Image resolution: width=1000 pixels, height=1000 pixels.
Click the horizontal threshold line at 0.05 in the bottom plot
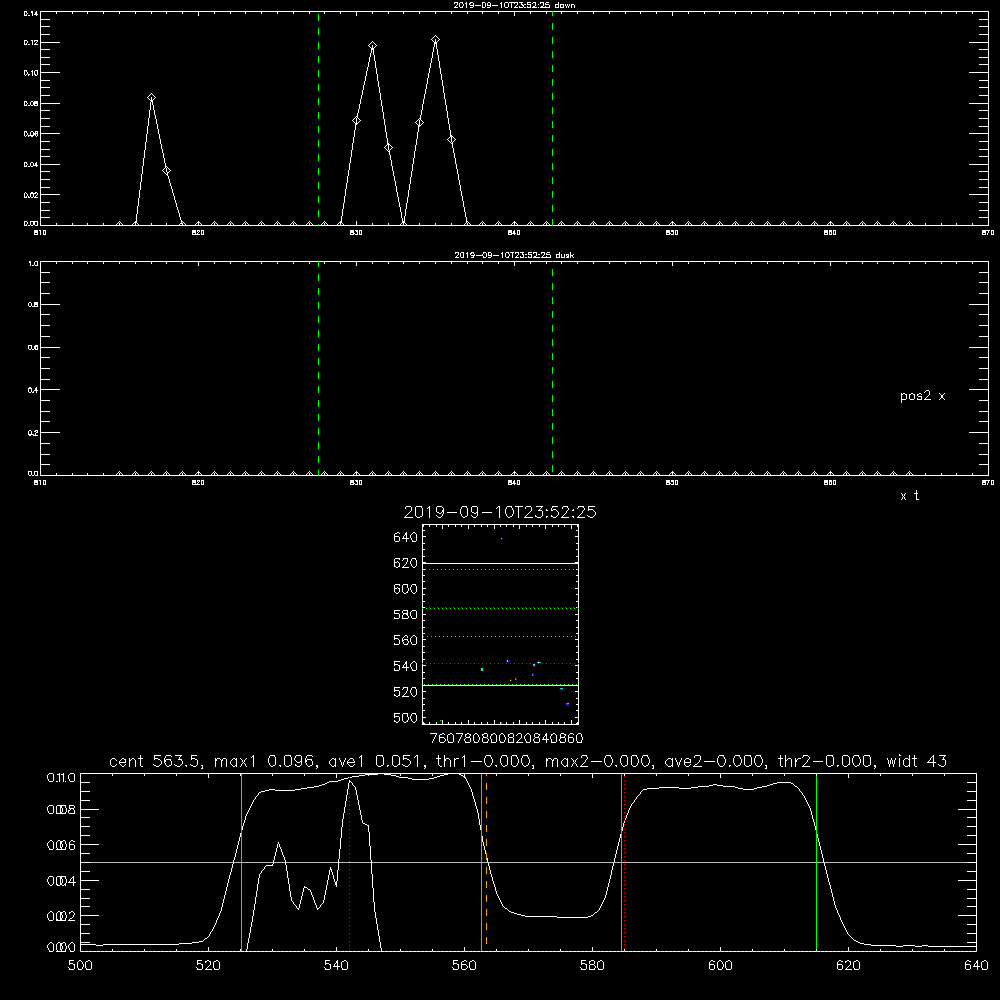click(528, 862)
